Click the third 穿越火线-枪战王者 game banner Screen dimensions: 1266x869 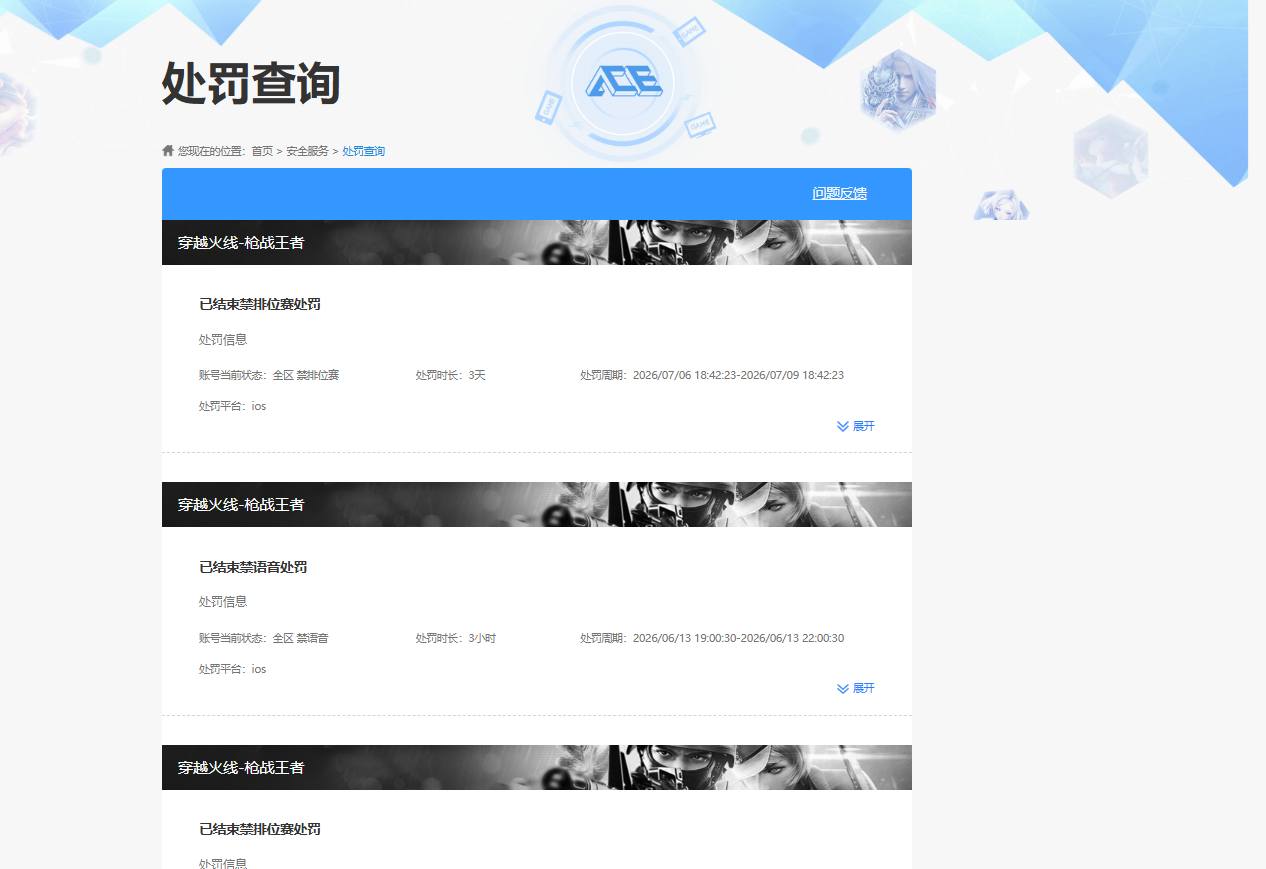537,767
